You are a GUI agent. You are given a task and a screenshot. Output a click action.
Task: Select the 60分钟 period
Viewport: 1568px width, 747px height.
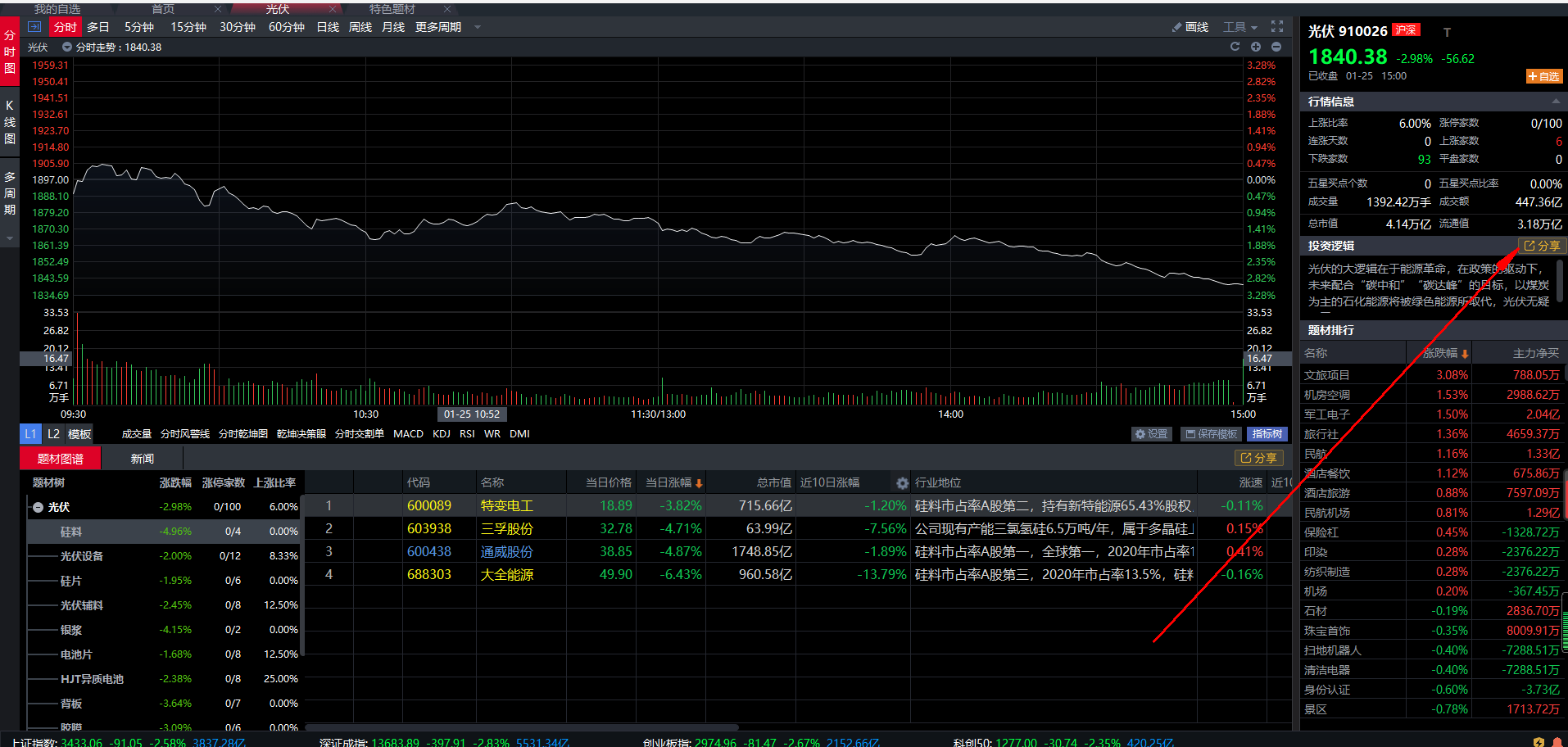pyautogui.click(x=287, y=27)
